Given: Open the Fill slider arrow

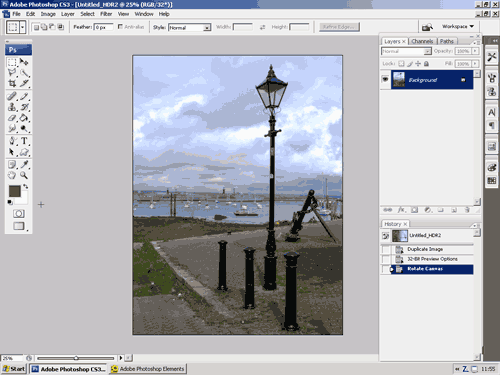Looking at the screenshot, I should [475, 63].
